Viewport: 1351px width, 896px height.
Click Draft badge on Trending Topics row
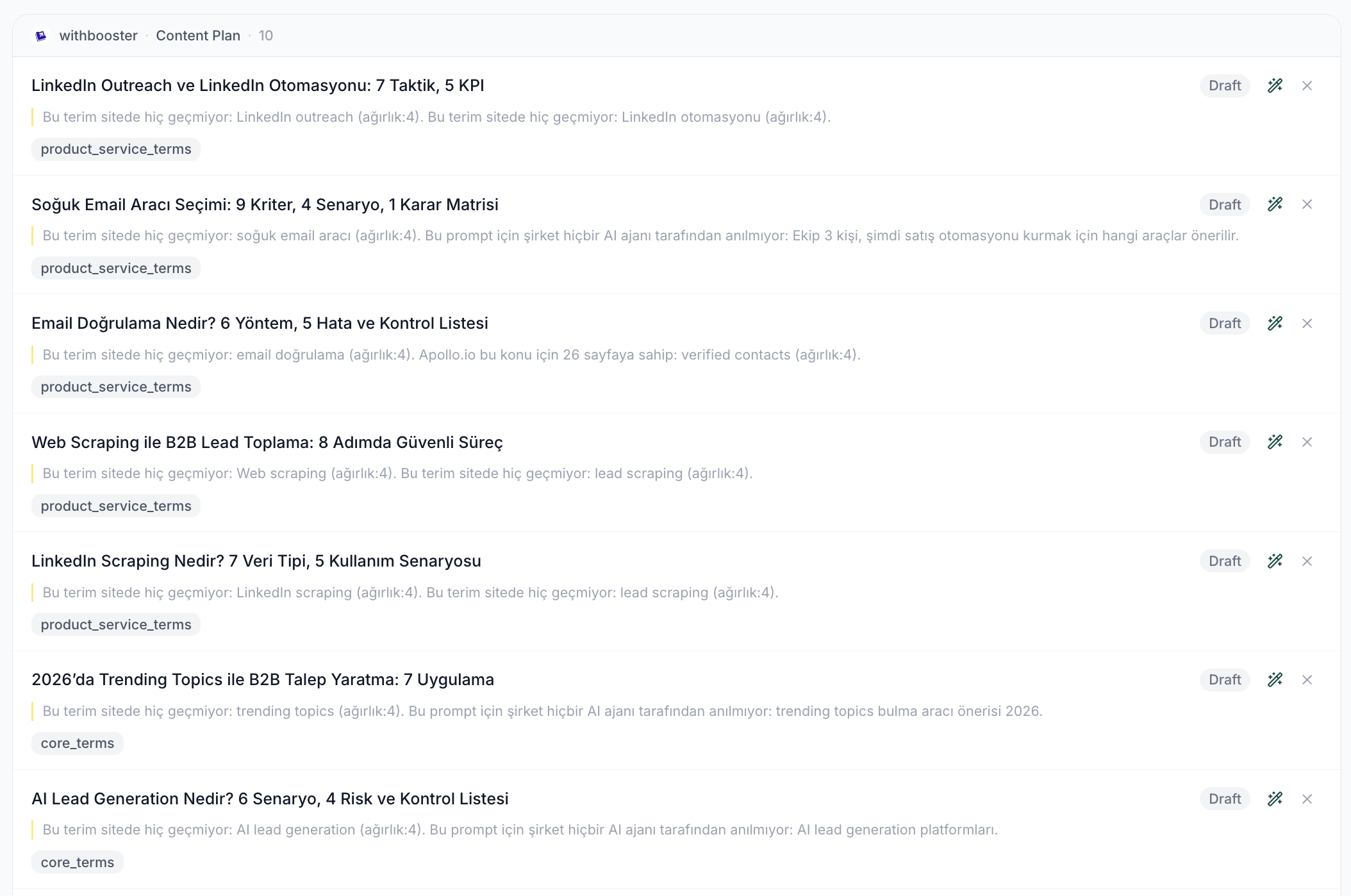(1224, 679)
